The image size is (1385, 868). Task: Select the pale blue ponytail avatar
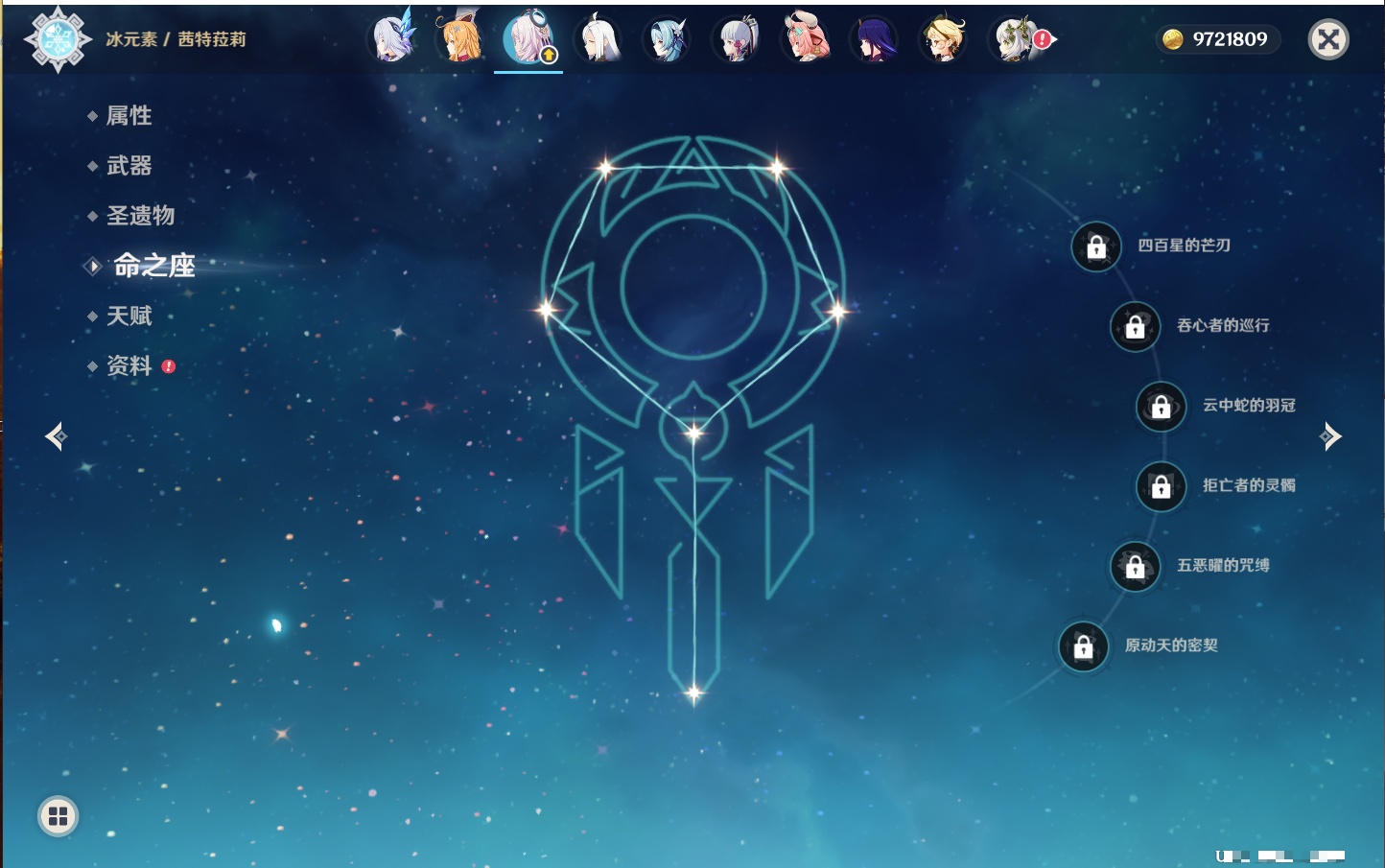(x=737, y=39)
